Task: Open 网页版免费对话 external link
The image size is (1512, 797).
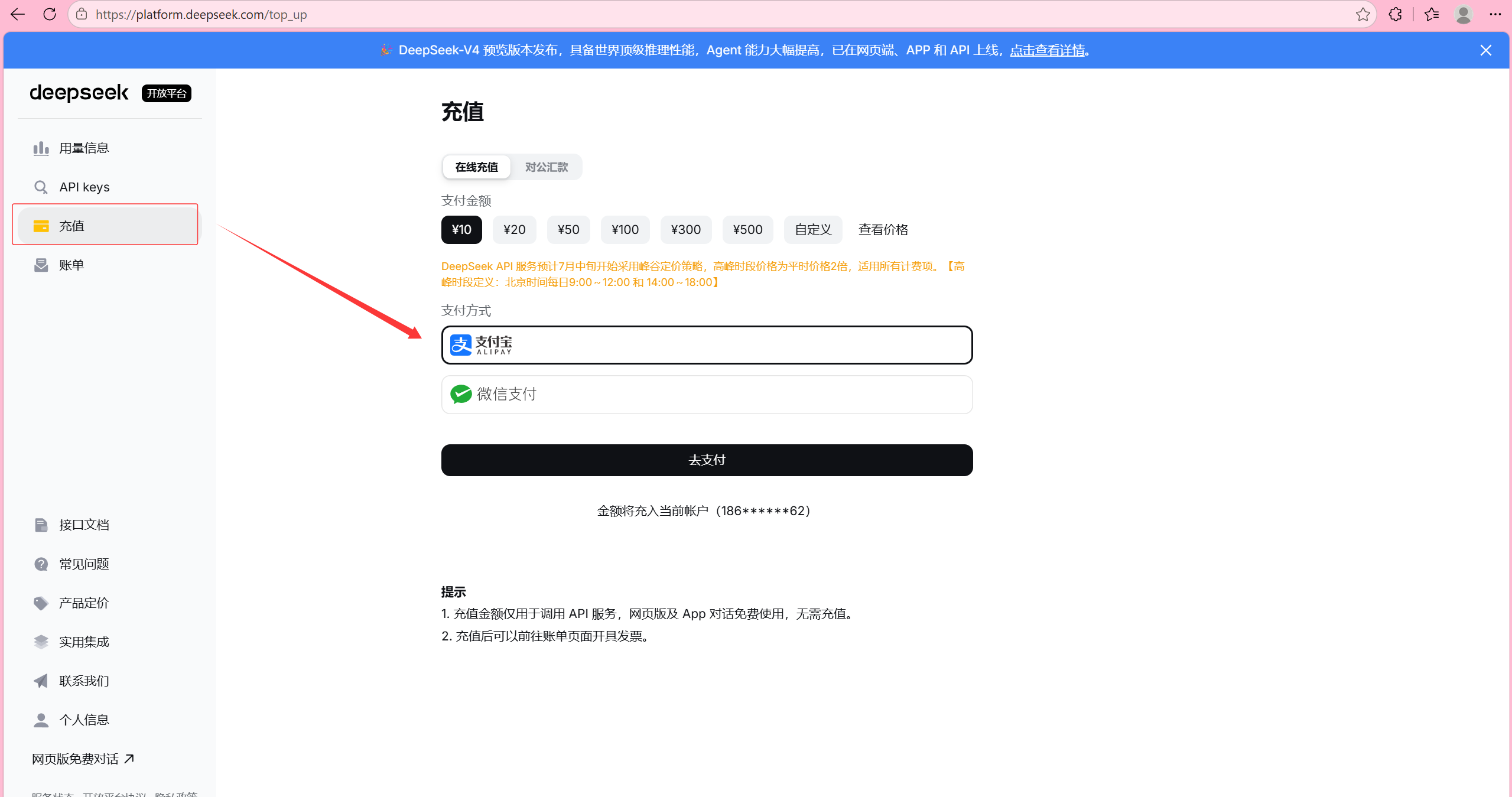Action: tap(83, 759)
